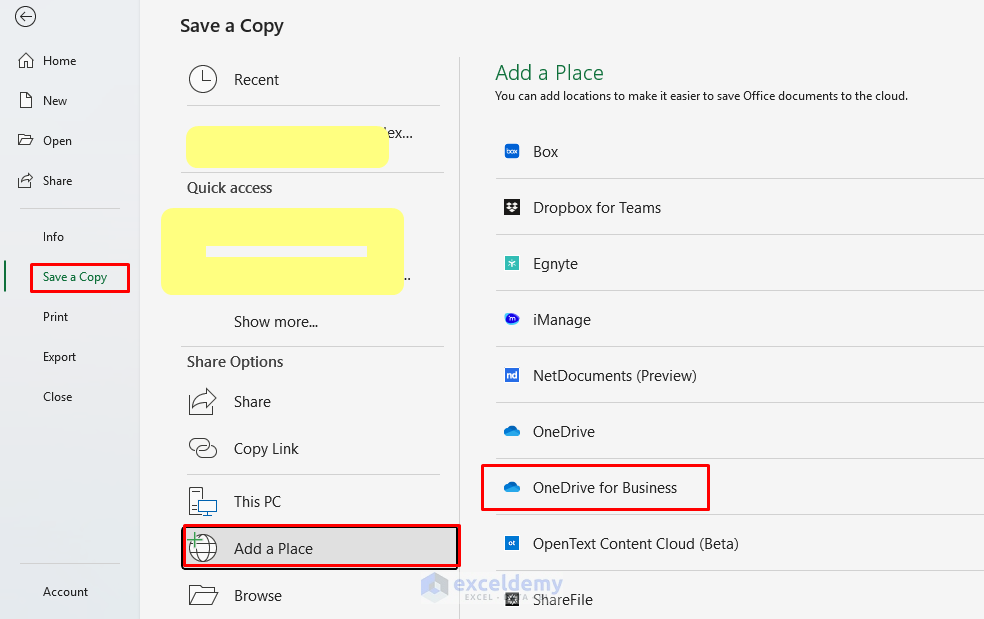The image size is (984, 619).
Task: Click the Browse folder icon
Action: (x=203, y=594)
